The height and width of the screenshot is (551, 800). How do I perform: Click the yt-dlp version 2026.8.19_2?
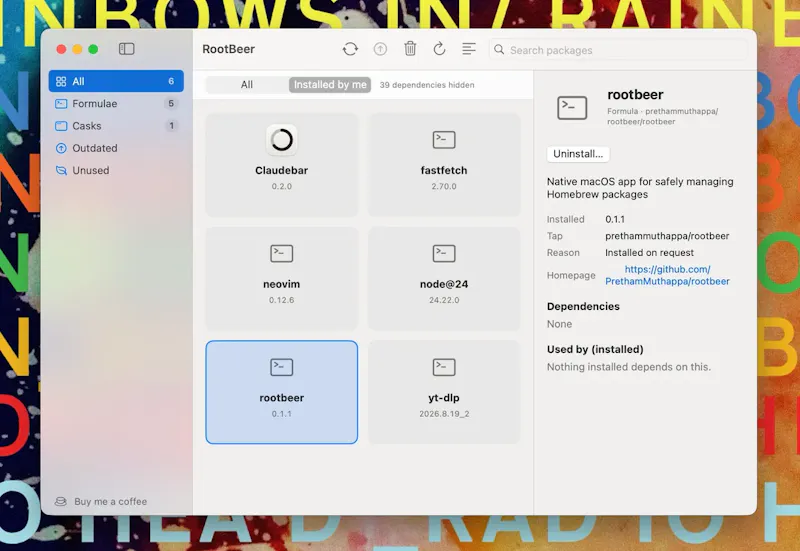point(444,414)
